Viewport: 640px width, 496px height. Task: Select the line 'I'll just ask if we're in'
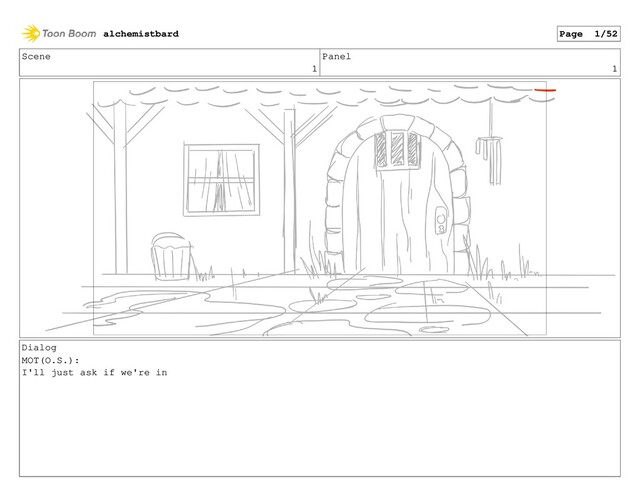click(94, 373)
